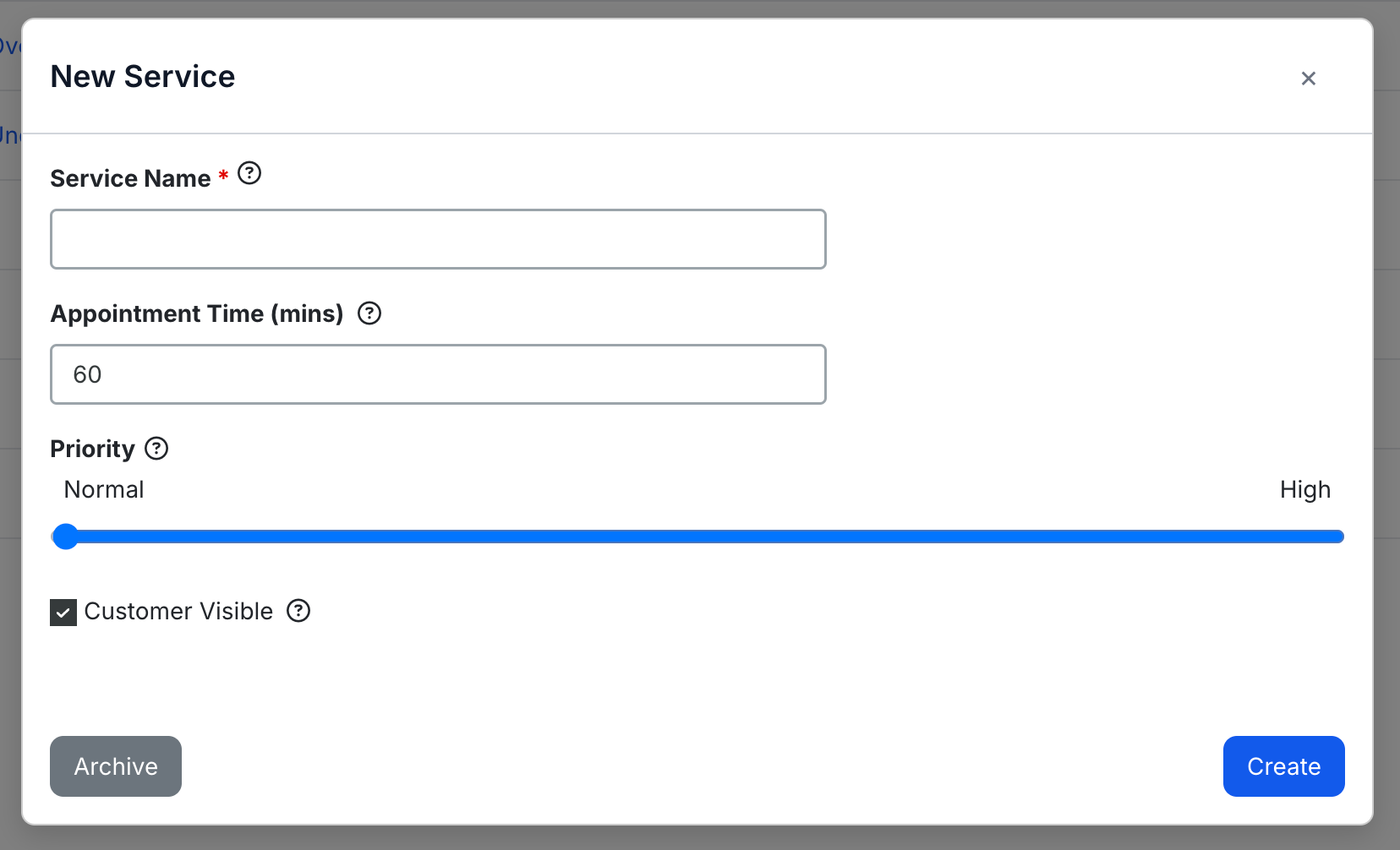Click the Create button
Viewport: 1400px width, 850px height.
click(1283, 766)
